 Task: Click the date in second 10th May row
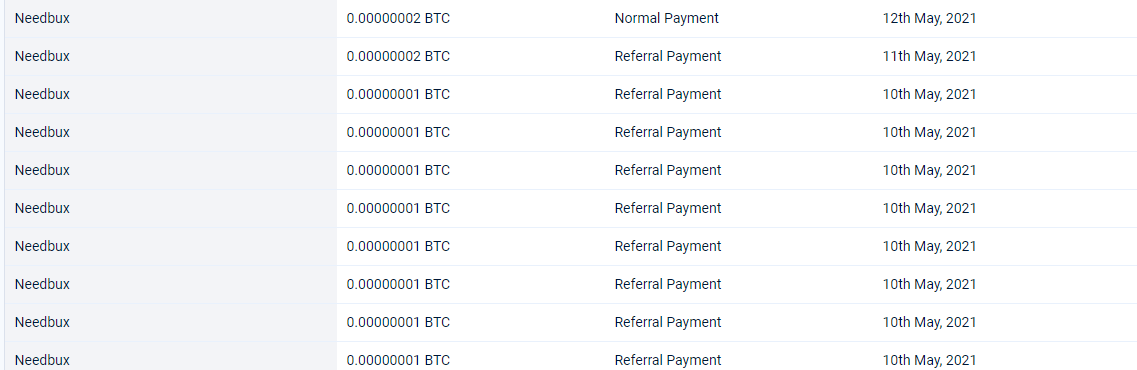(x=929, y=132)
